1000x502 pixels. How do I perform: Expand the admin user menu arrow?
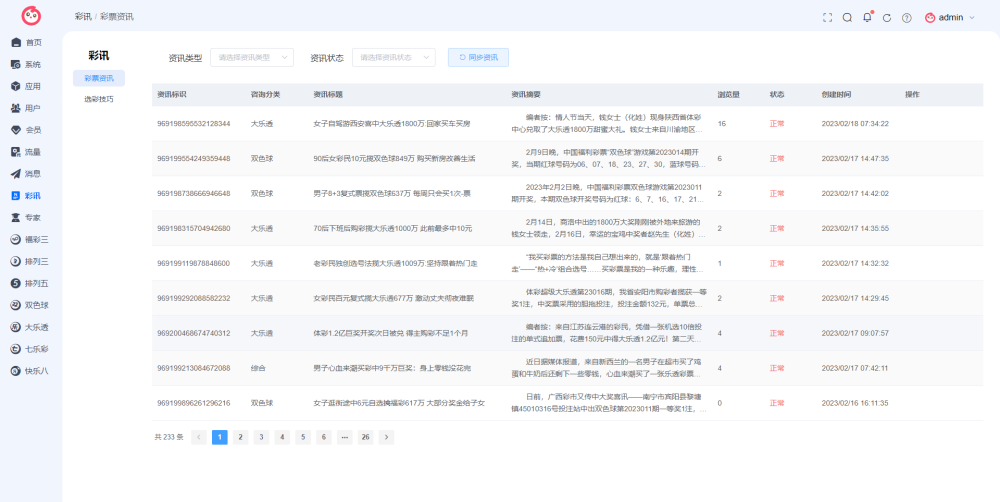tap(972, 18)
